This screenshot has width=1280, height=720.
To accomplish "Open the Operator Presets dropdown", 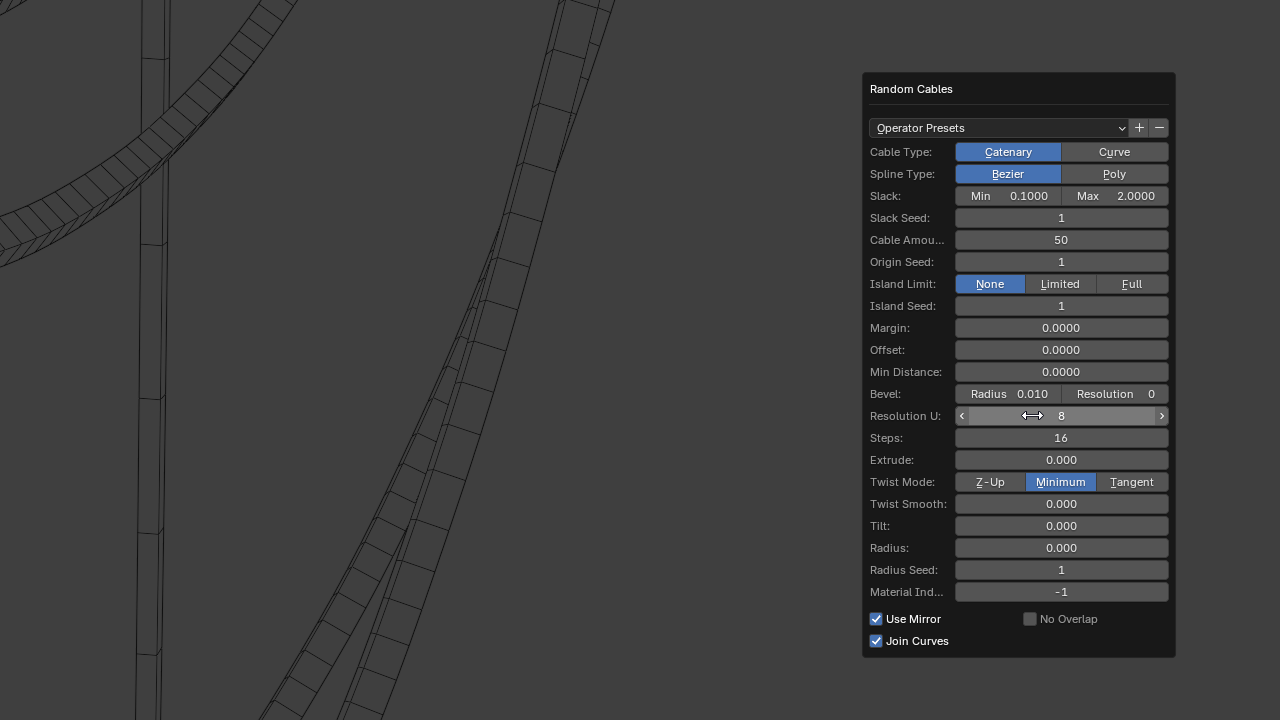I will [x=998, y=128].
